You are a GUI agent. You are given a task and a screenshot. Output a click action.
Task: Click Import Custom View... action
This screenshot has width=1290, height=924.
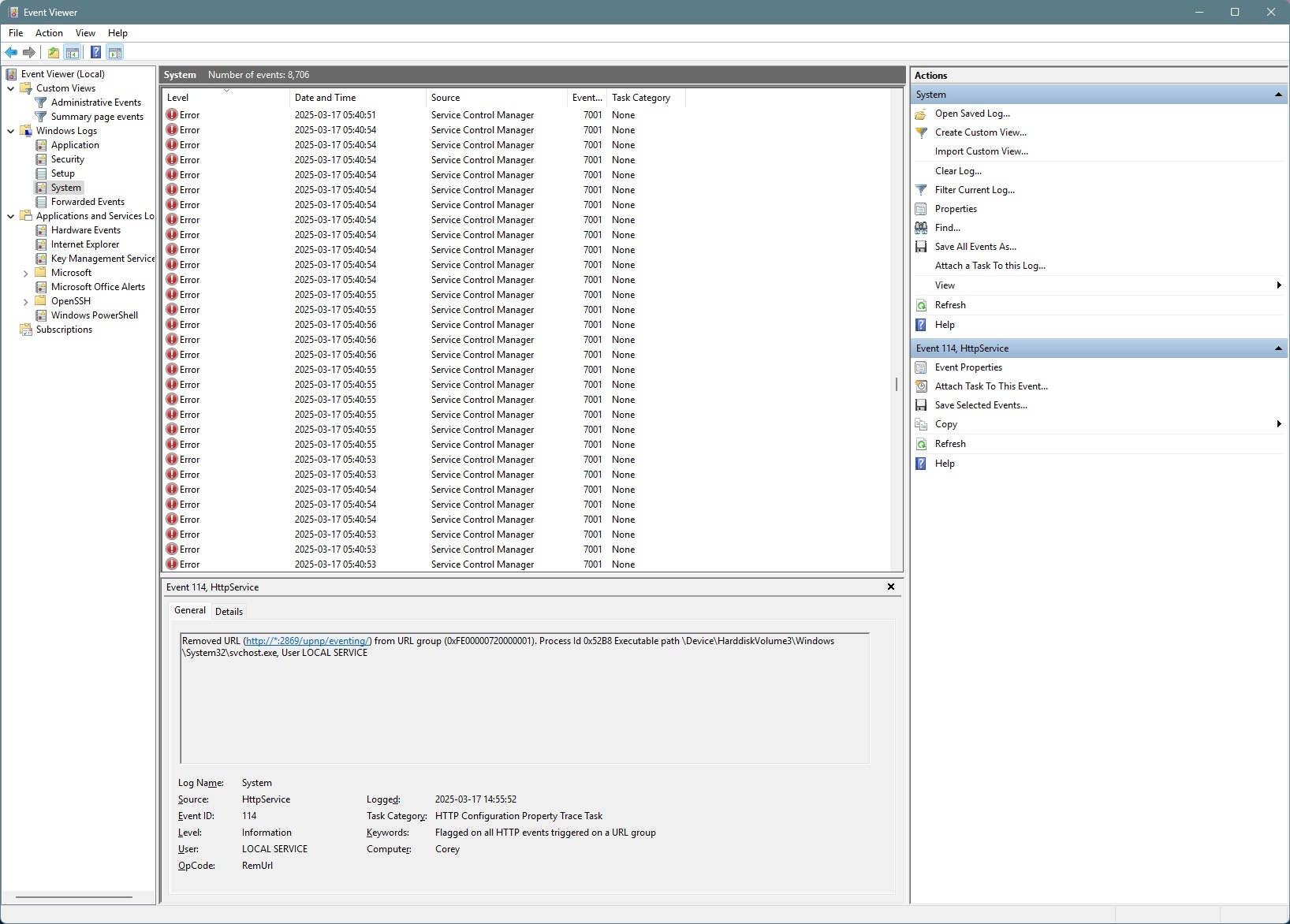982,151
